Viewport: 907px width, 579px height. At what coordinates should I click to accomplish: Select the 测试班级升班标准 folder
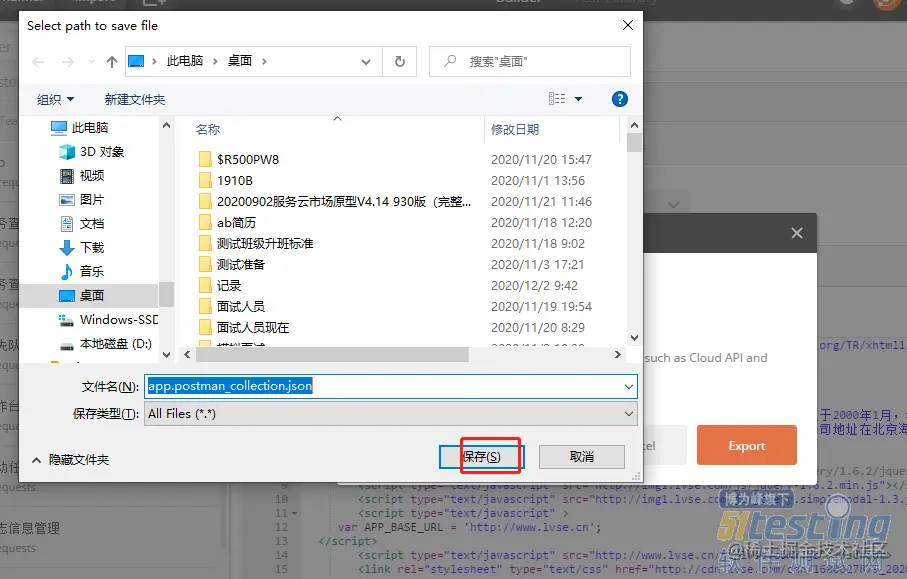pyautogui.click(x=265, y=244)
